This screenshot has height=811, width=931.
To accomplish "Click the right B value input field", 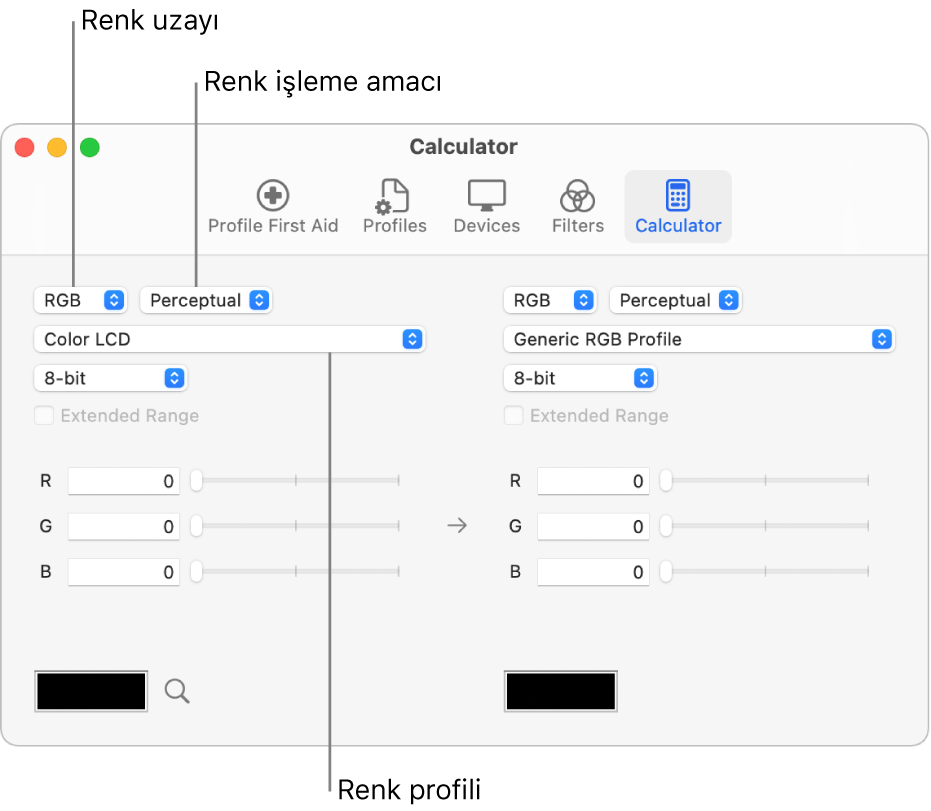I will click(593, 572).
